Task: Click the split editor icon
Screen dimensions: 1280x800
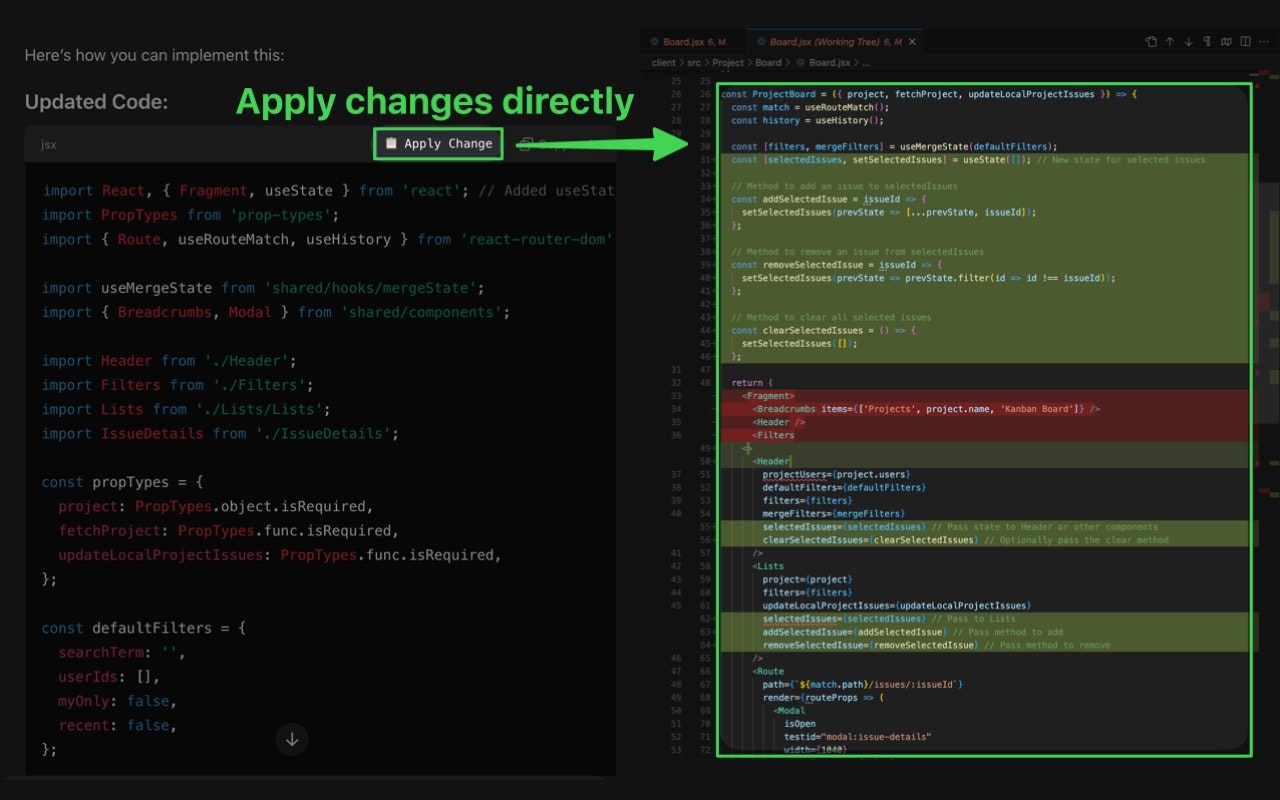Action: pyautogui.click(x=1246, y=42)
